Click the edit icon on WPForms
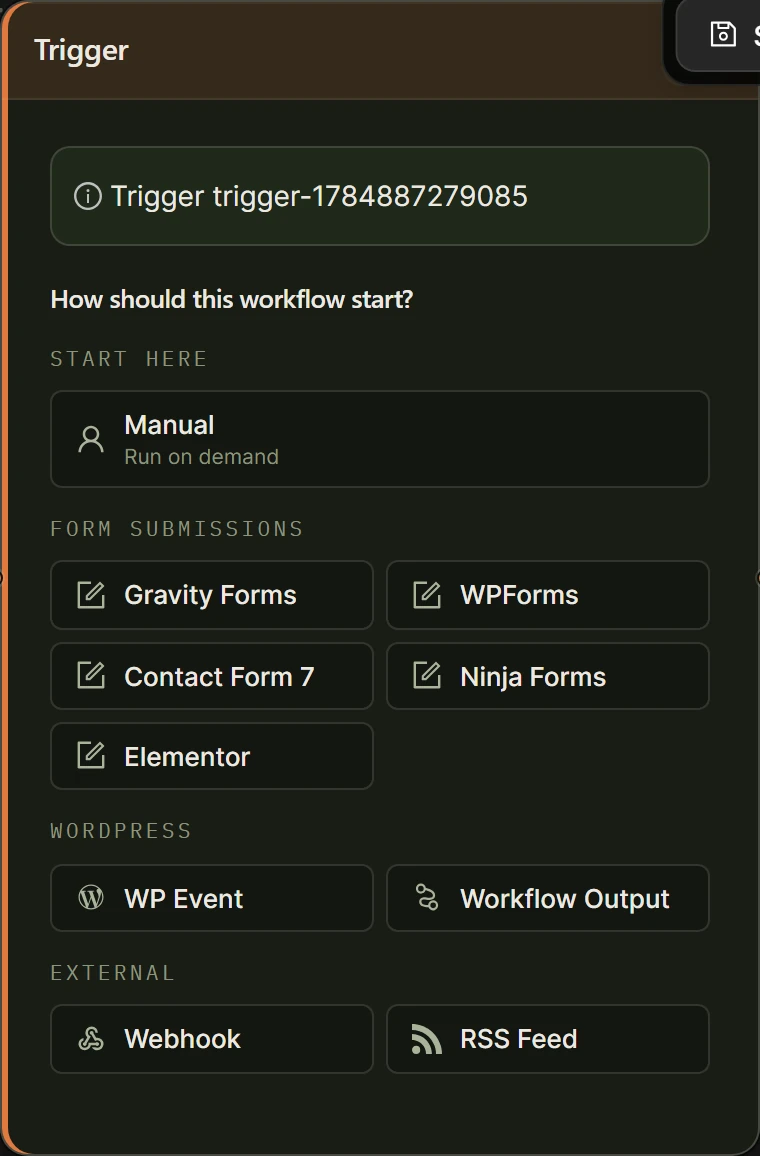 [x=427, y=595]
